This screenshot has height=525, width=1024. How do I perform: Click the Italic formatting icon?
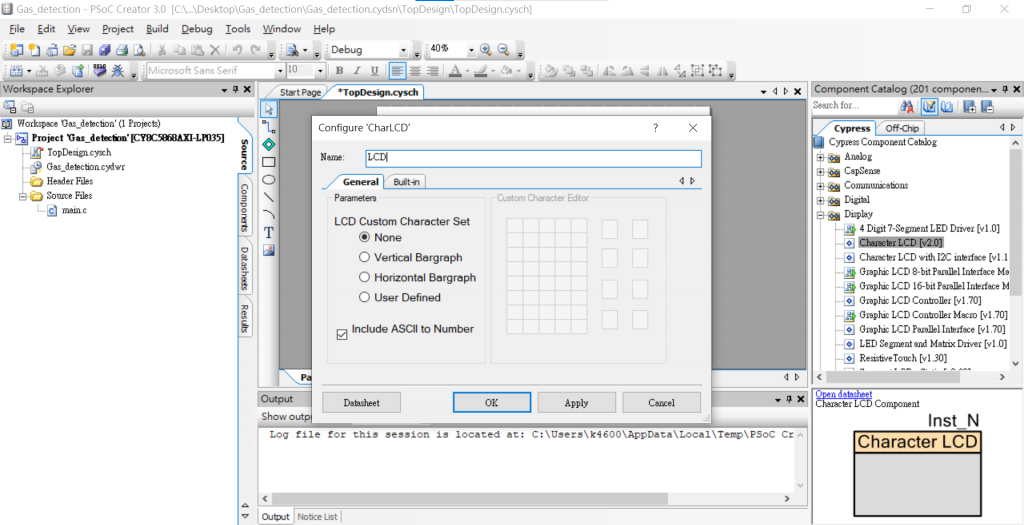357,71
